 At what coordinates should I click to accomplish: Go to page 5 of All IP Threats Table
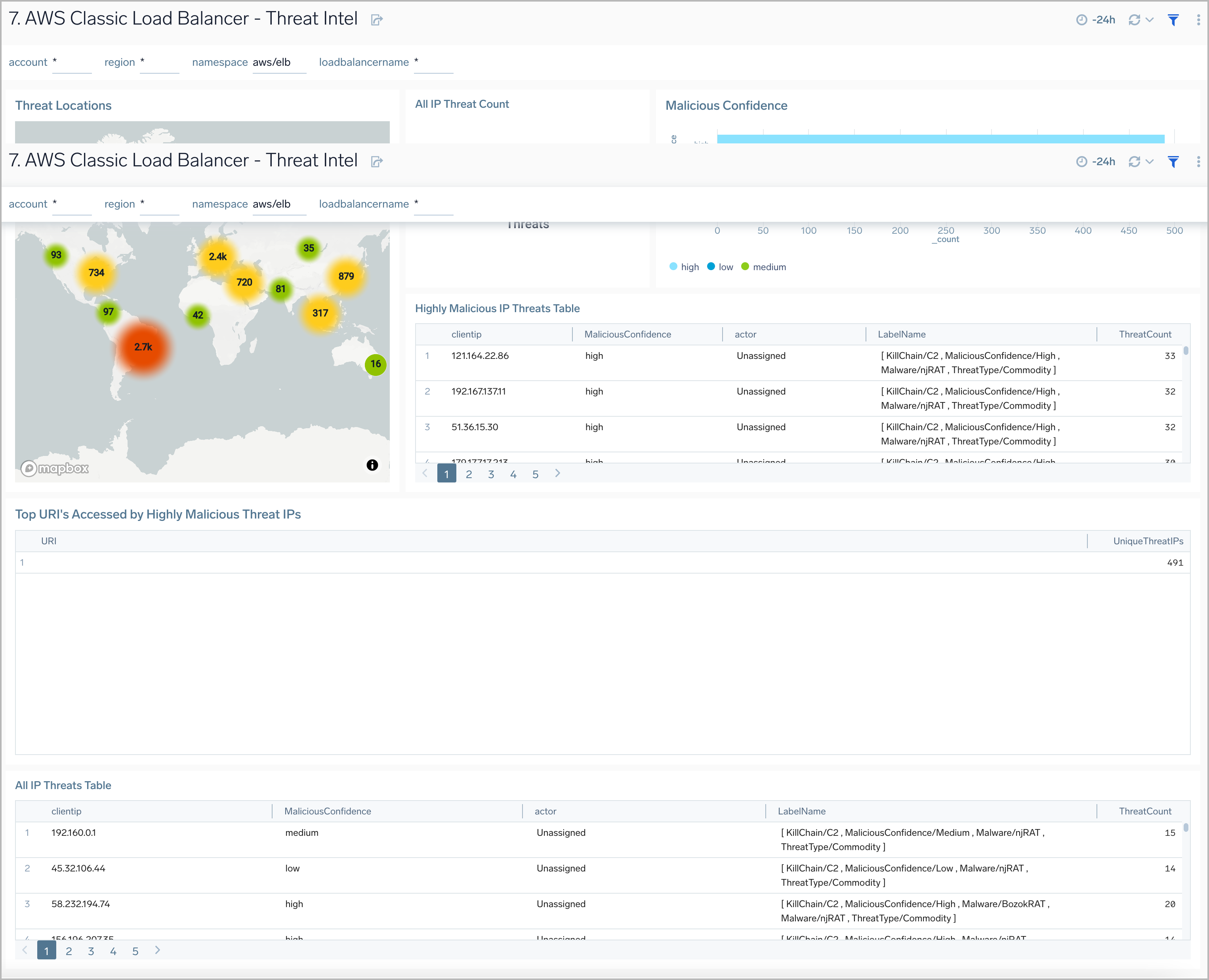tap(135, 951)
